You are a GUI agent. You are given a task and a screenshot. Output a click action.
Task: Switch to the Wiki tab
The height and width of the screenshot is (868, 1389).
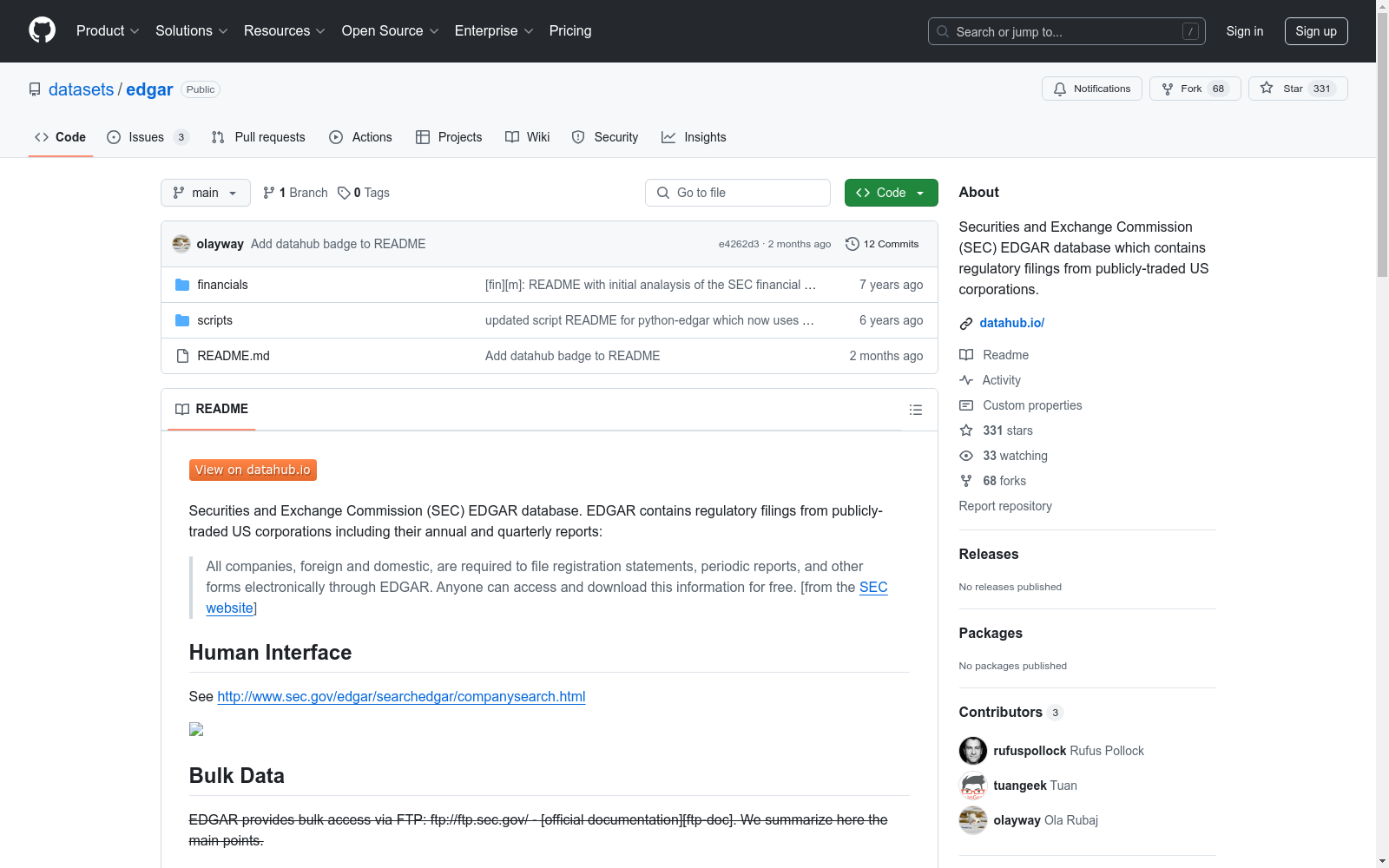(x=528, y=137)
